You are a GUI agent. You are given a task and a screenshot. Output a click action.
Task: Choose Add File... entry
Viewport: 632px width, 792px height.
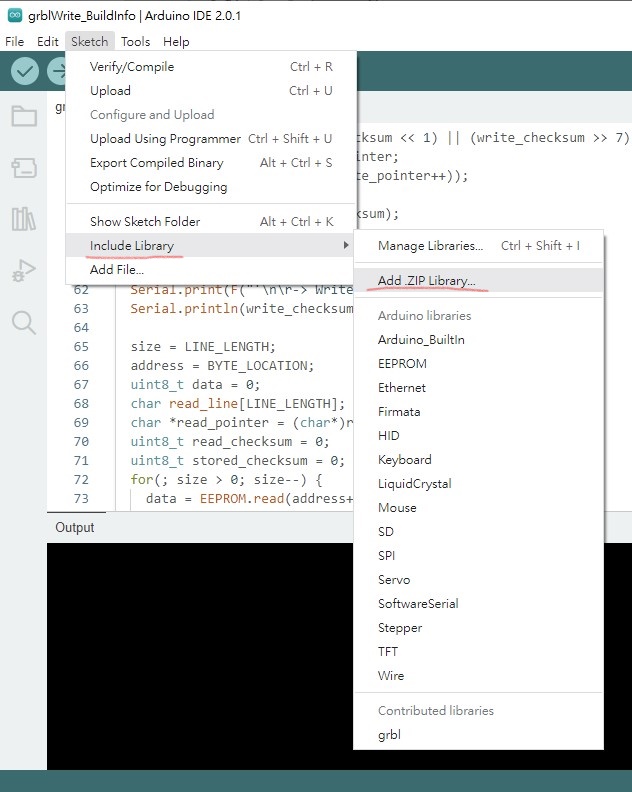coord(211,270)
